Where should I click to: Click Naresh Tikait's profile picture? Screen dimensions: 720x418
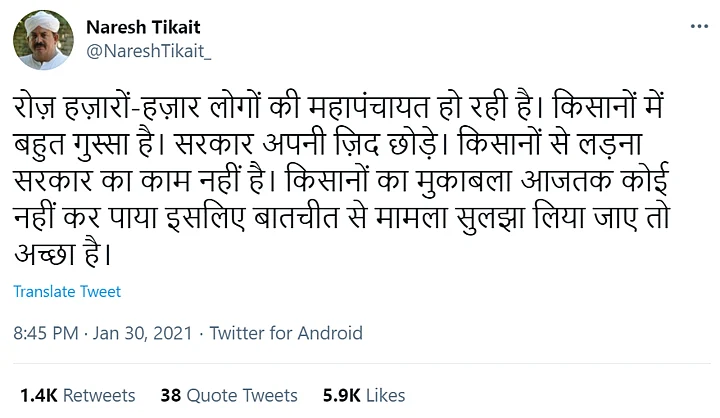click(x=43, y=40)
